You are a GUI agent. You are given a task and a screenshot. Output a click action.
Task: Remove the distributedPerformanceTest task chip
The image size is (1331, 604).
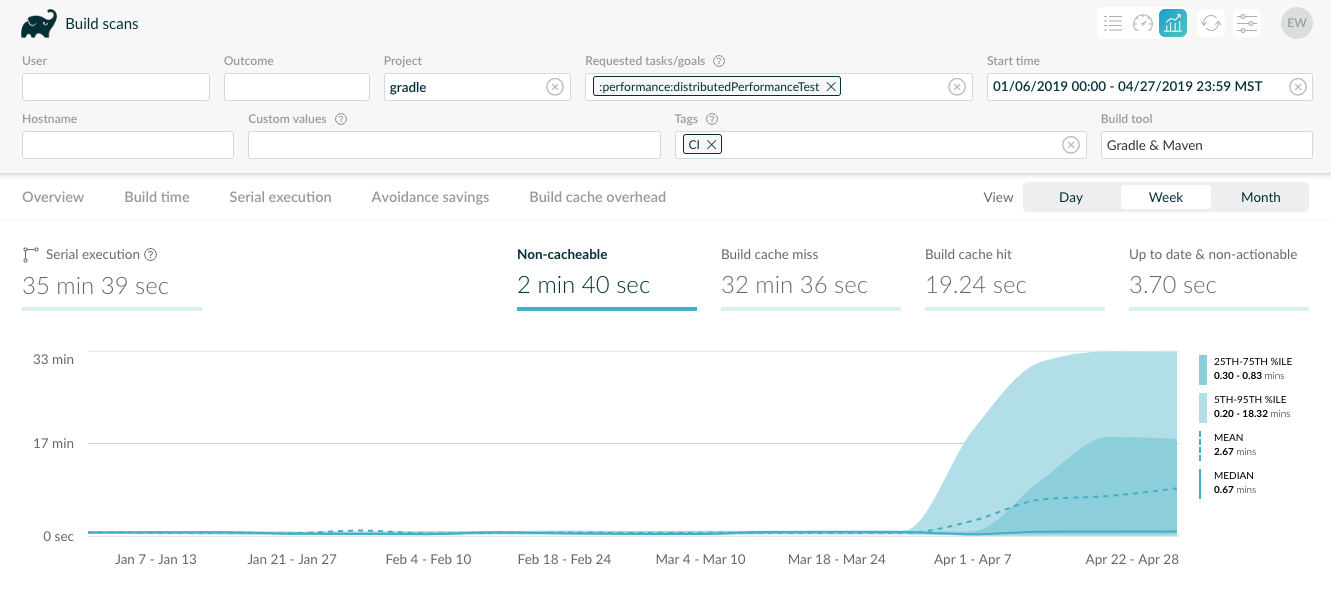tap(830, 87)
